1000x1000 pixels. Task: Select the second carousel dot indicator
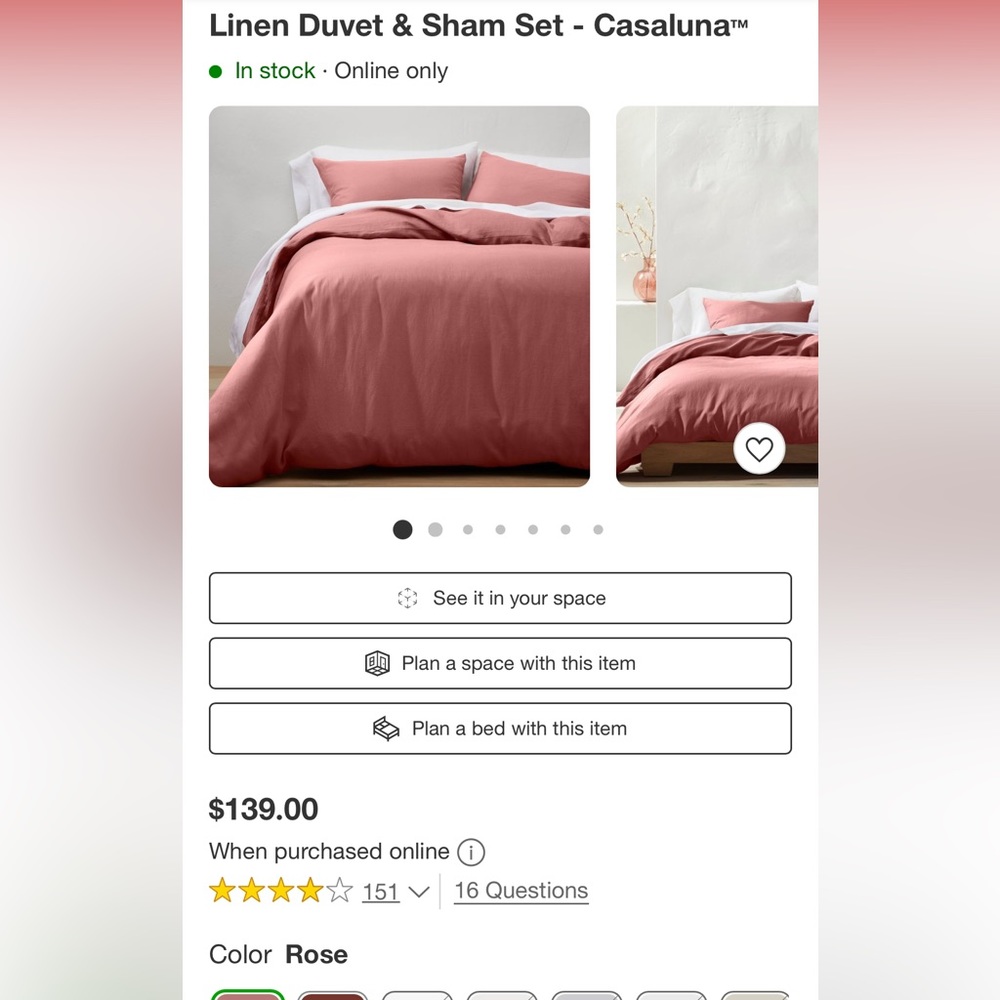tap(435, 529)
